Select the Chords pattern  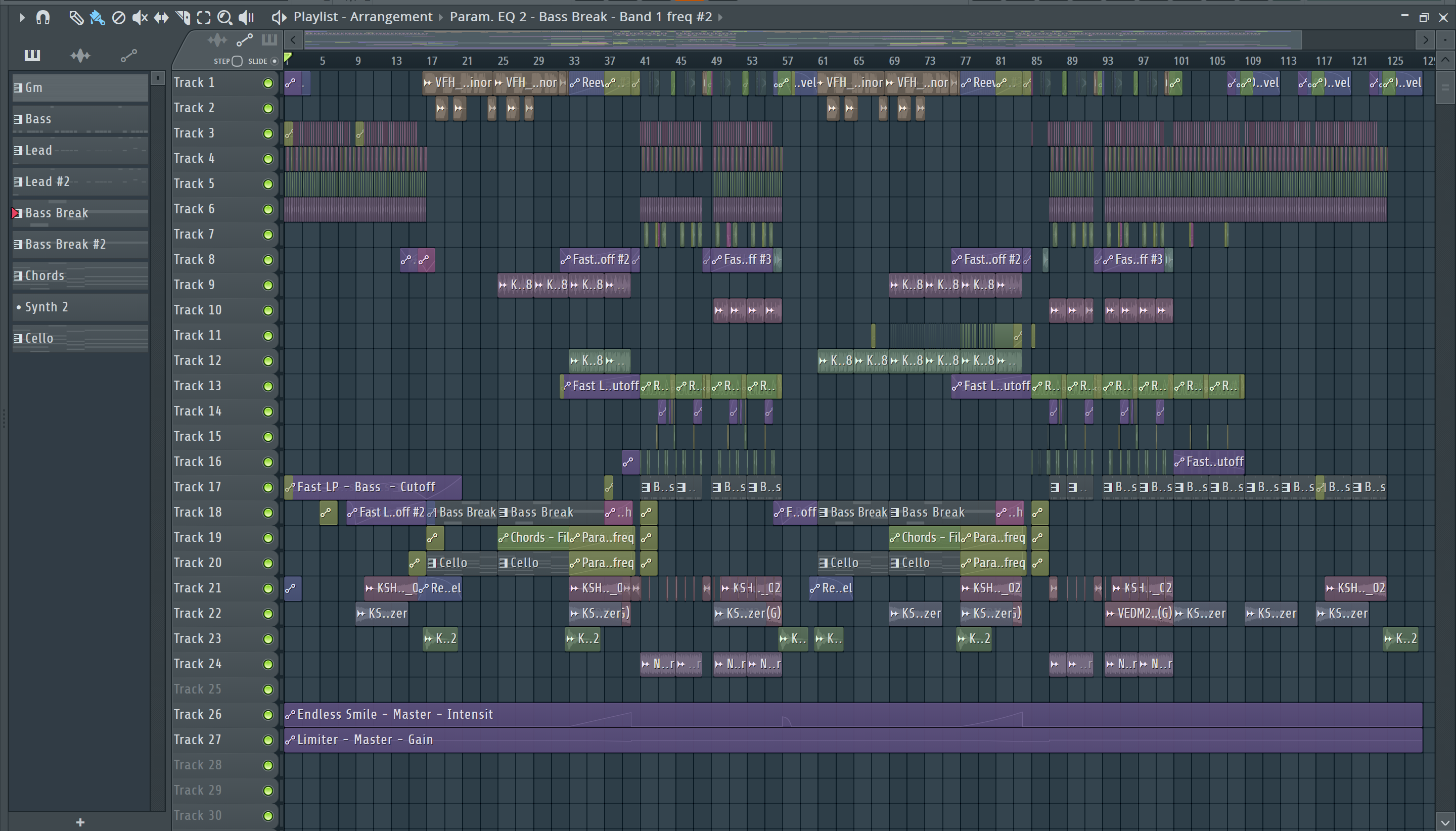[x=80, y=275]
